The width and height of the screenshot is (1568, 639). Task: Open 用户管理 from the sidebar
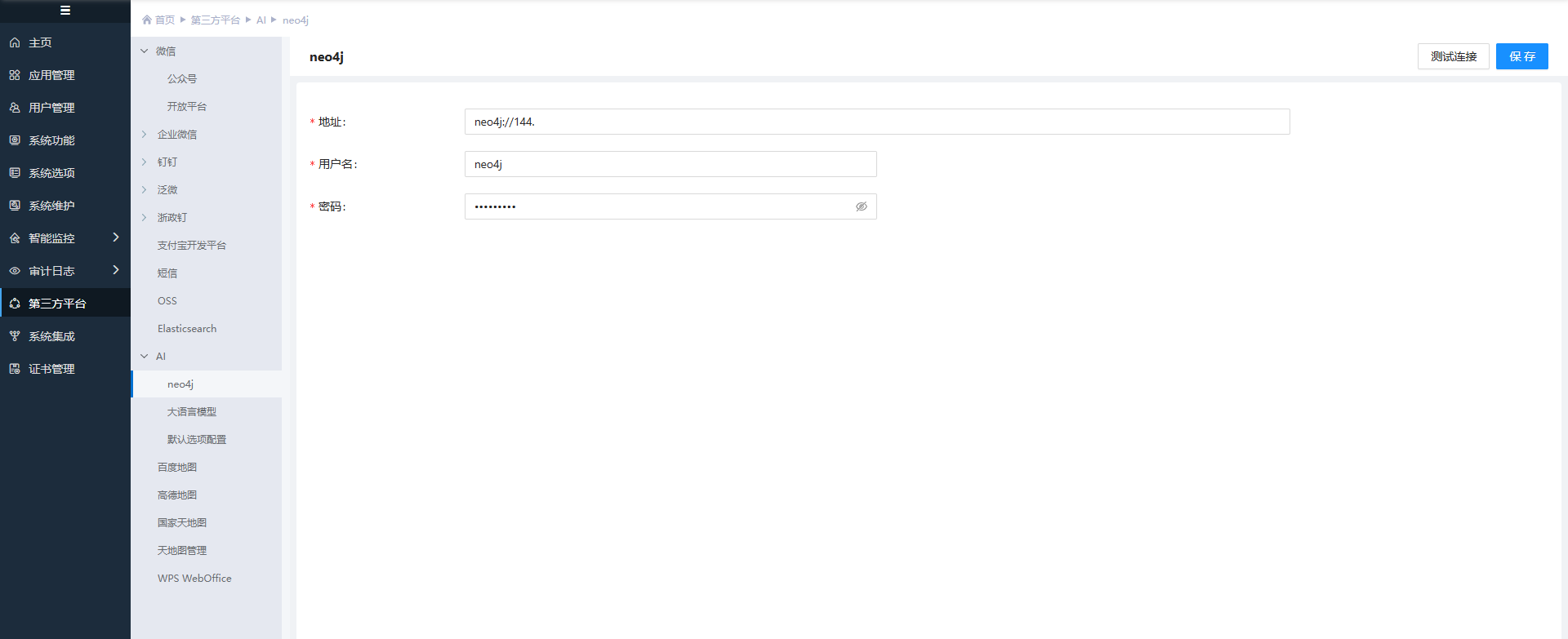point(51,108)
